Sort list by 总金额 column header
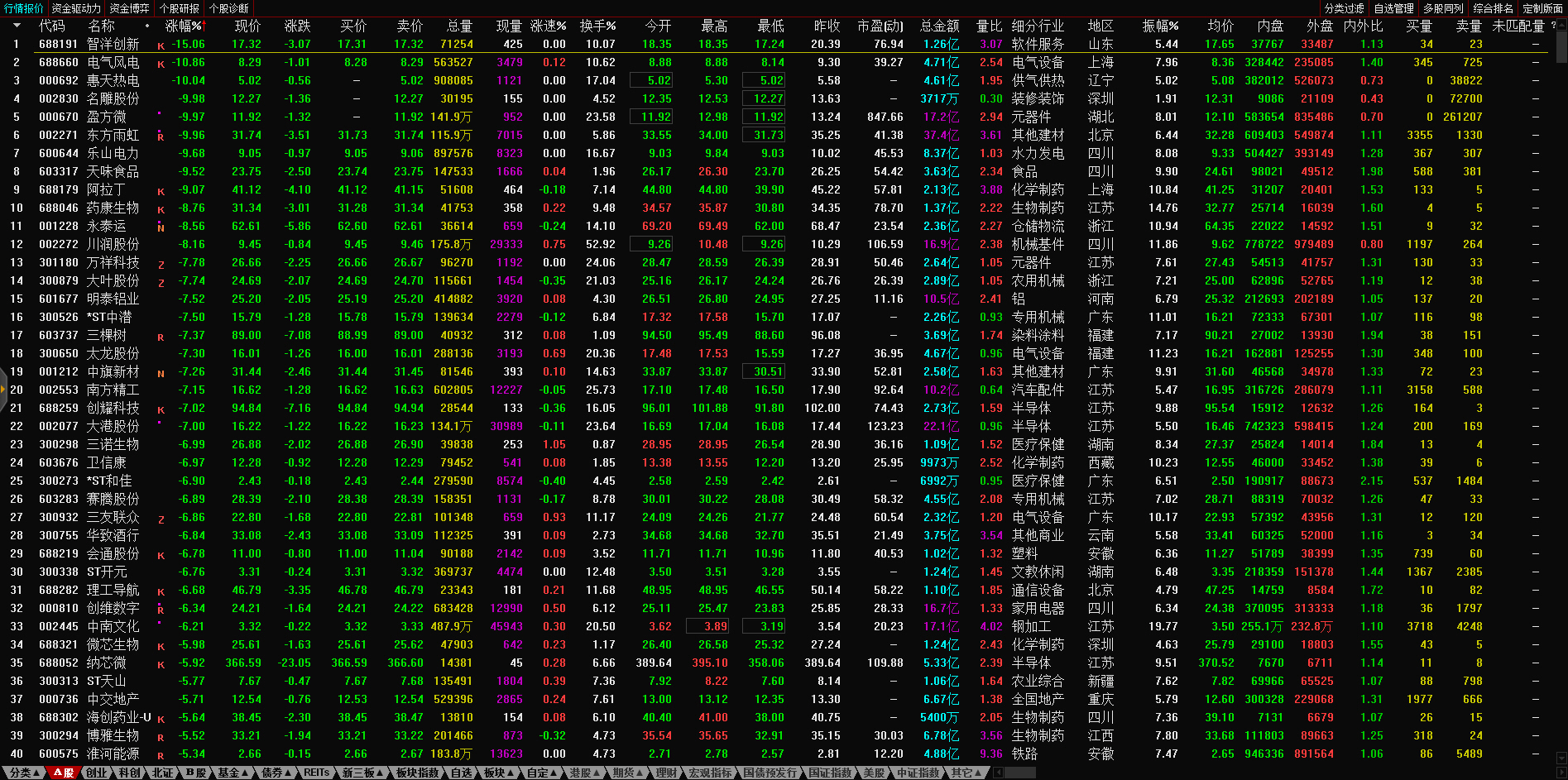The image size is (1568, 780). pos(940,26)
